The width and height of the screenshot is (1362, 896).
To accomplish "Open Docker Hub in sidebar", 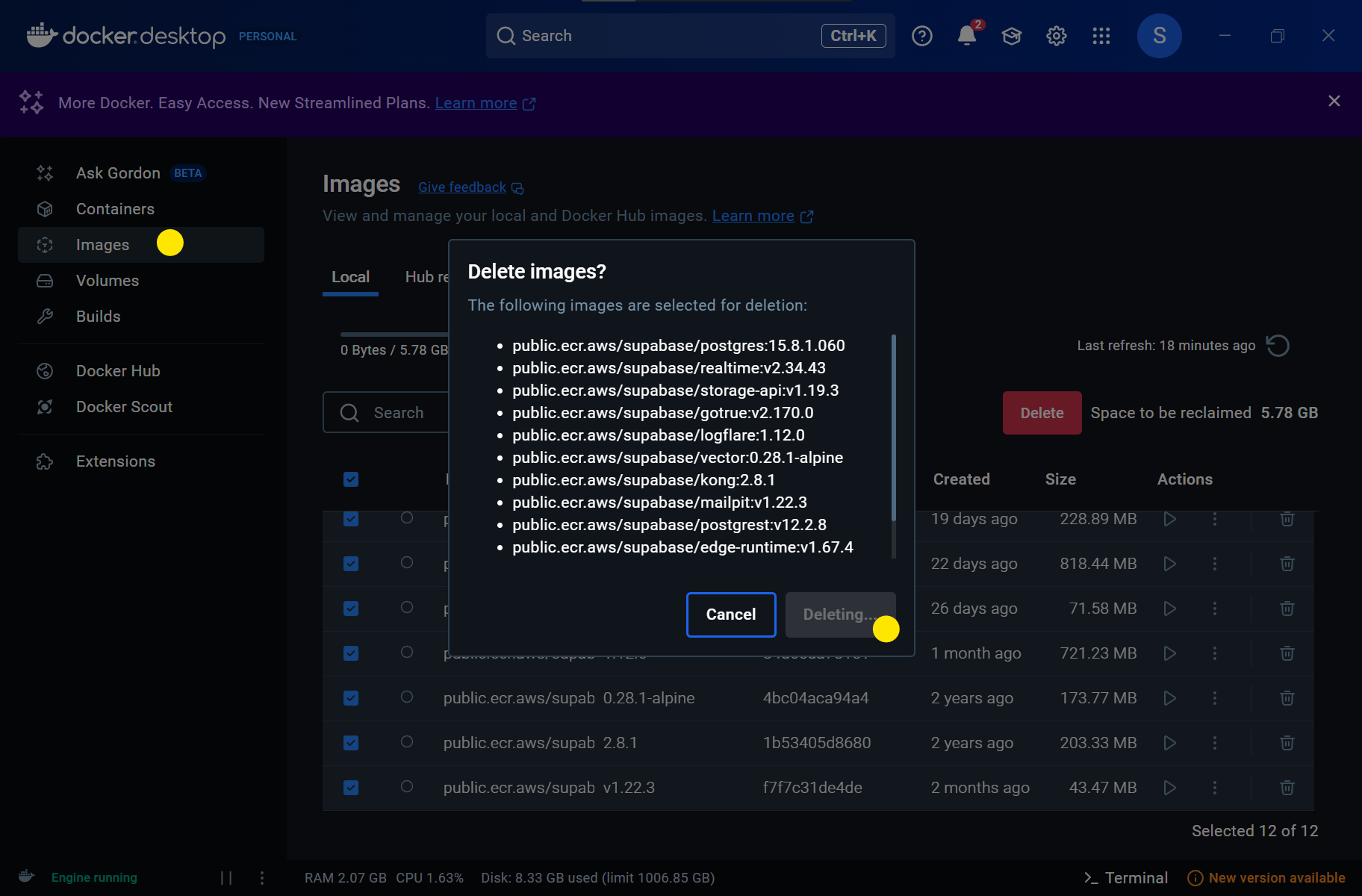I will click(141, 371).
